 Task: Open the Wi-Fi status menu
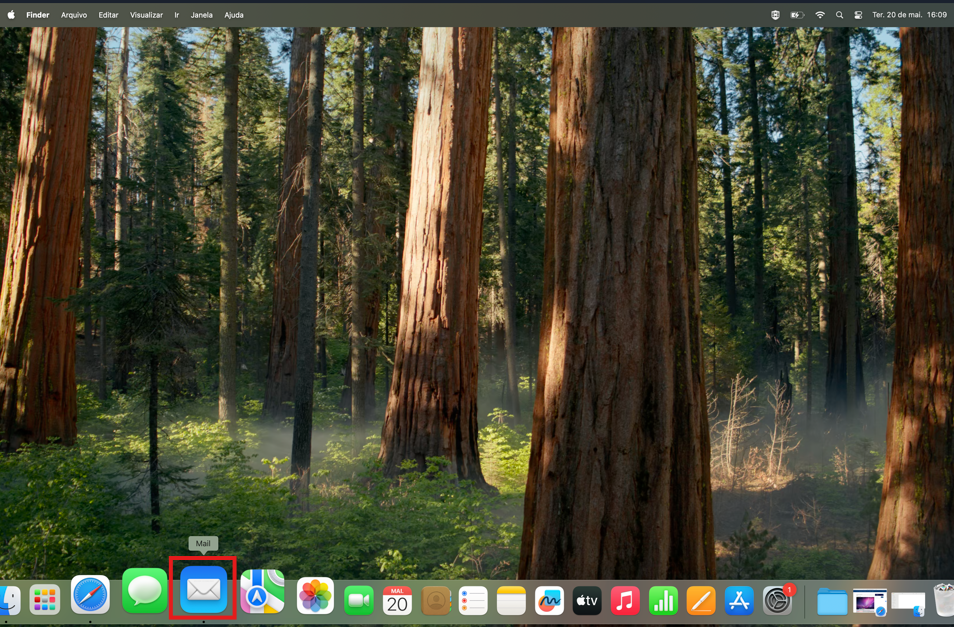coord(820,15)
